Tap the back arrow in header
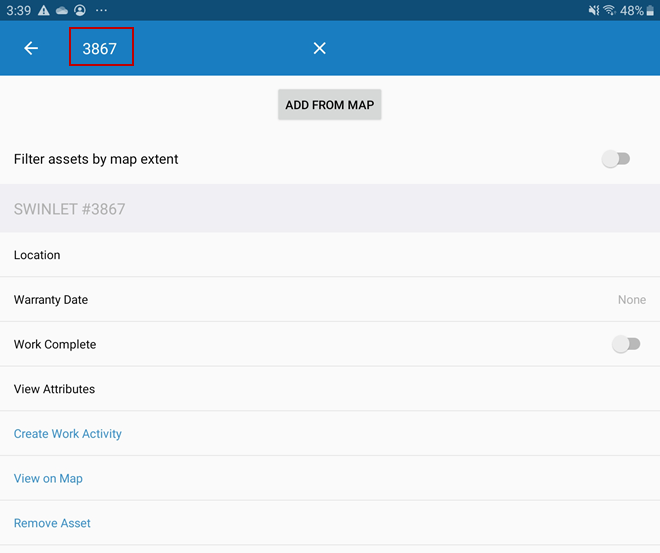 tap(31, 48)
